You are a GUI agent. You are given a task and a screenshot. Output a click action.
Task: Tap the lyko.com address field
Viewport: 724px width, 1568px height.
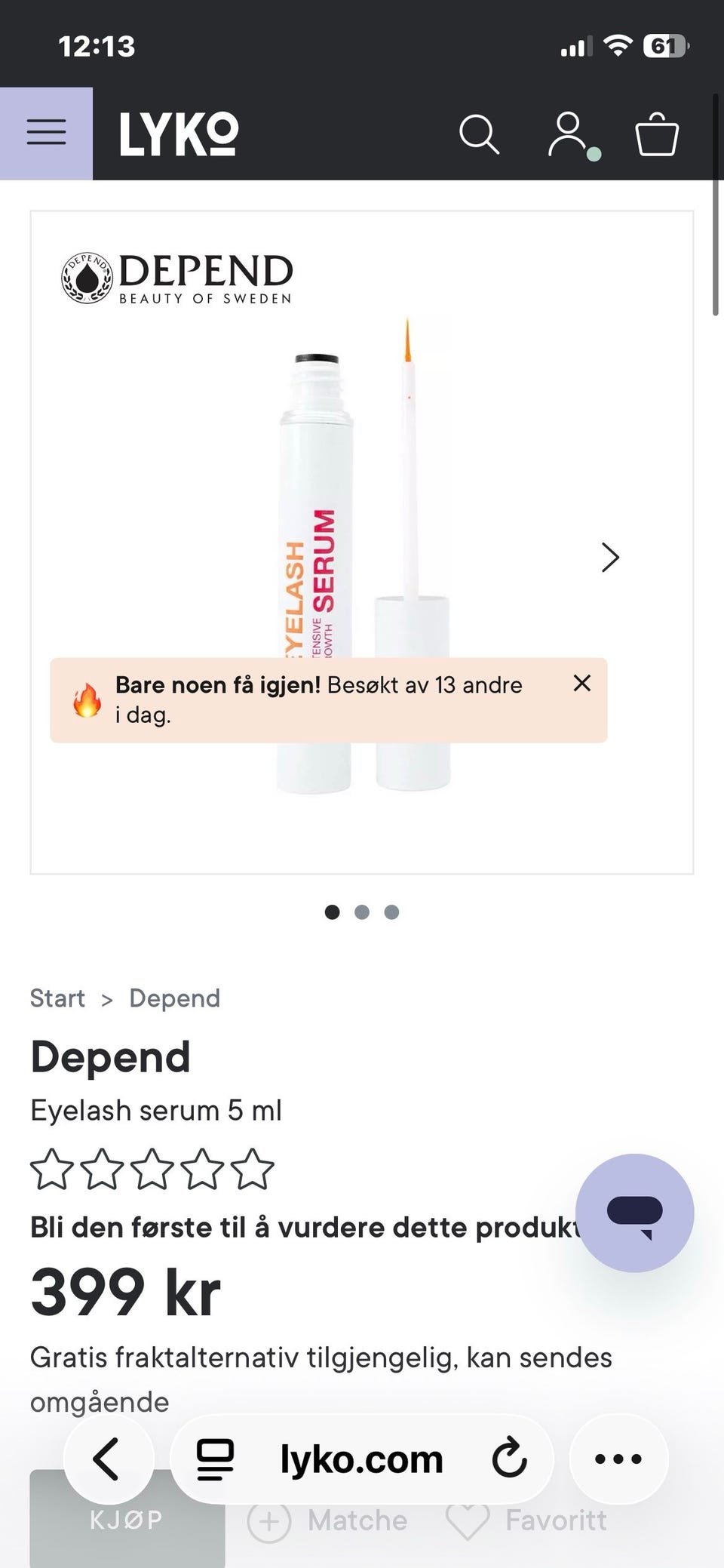(361, 1459)
